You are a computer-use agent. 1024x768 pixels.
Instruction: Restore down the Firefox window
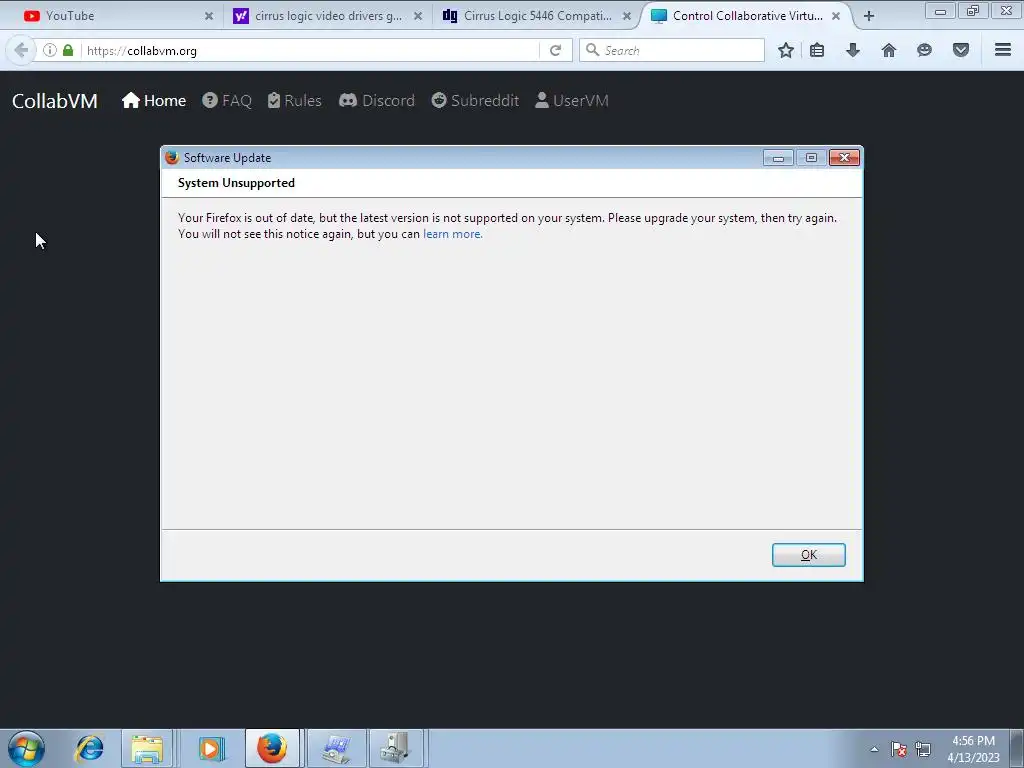pos(973,10)
